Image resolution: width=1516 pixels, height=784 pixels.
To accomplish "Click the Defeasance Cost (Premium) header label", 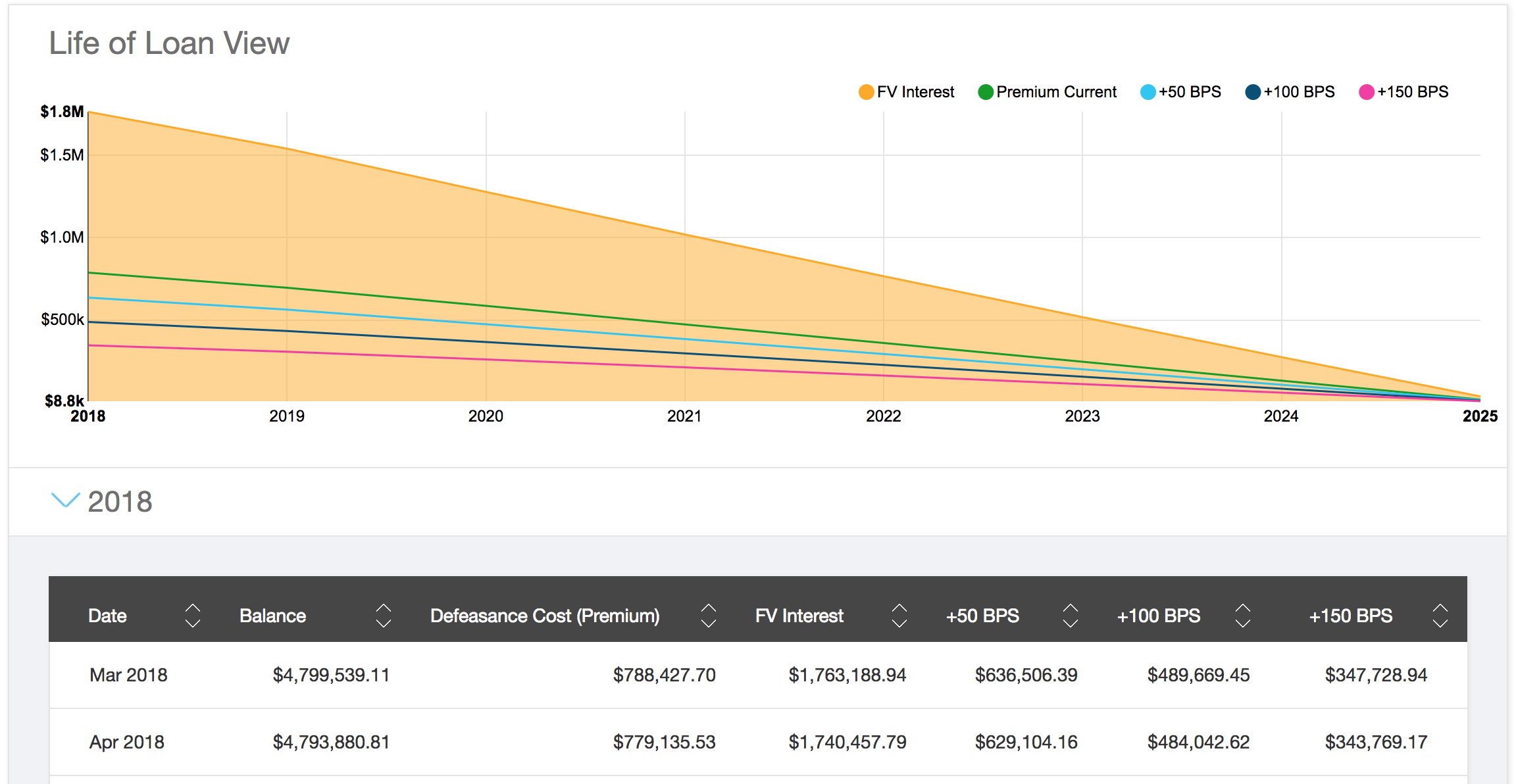I will [x=544, y=616].
